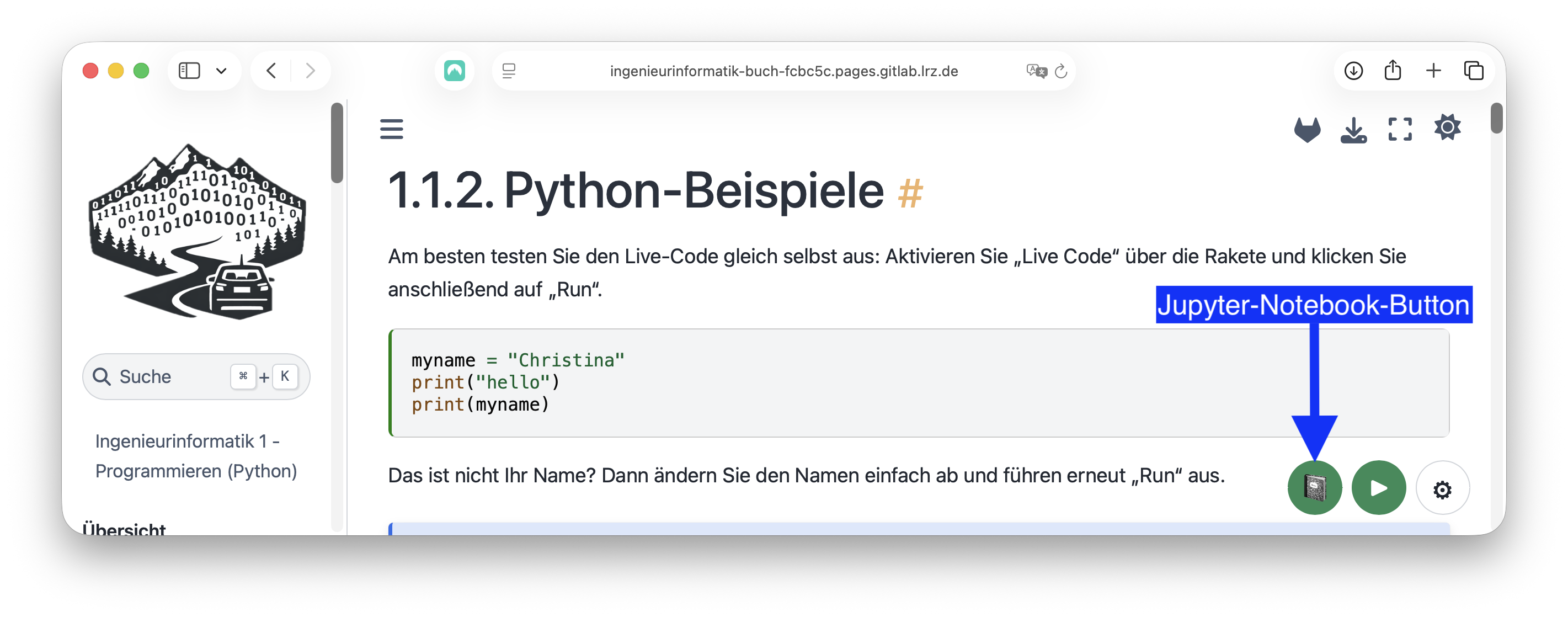
Task: Click the page download icon
Action: 1353,130
